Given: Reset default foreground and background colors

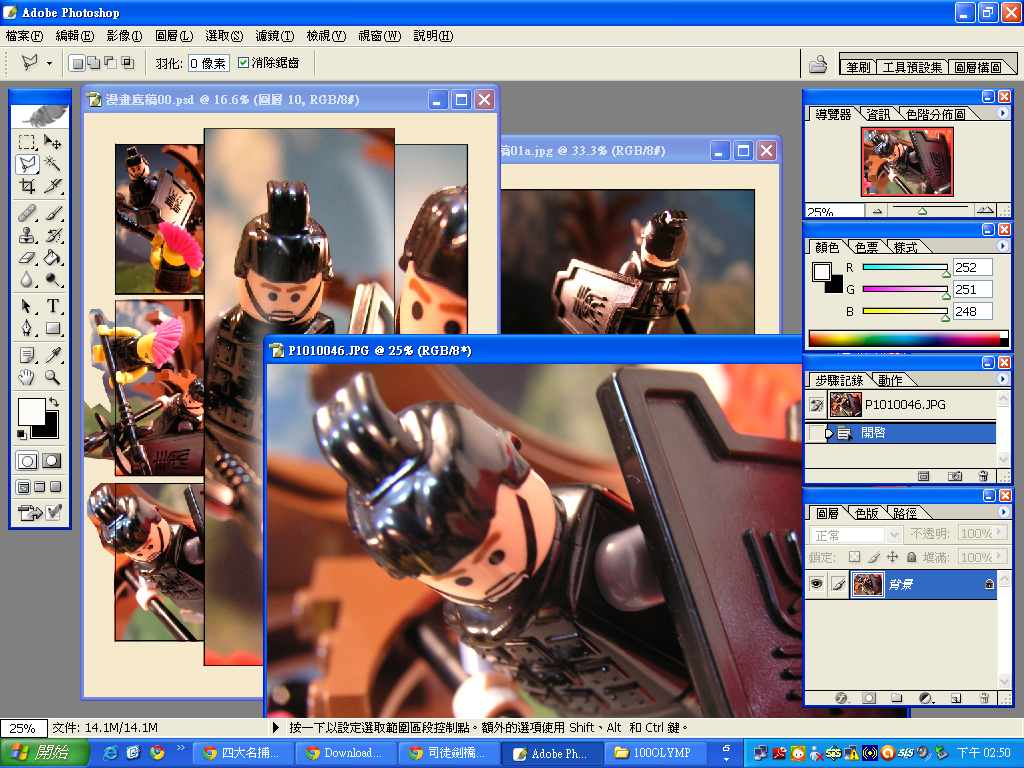Looking at the screenshot, I should tap(22, 434).
